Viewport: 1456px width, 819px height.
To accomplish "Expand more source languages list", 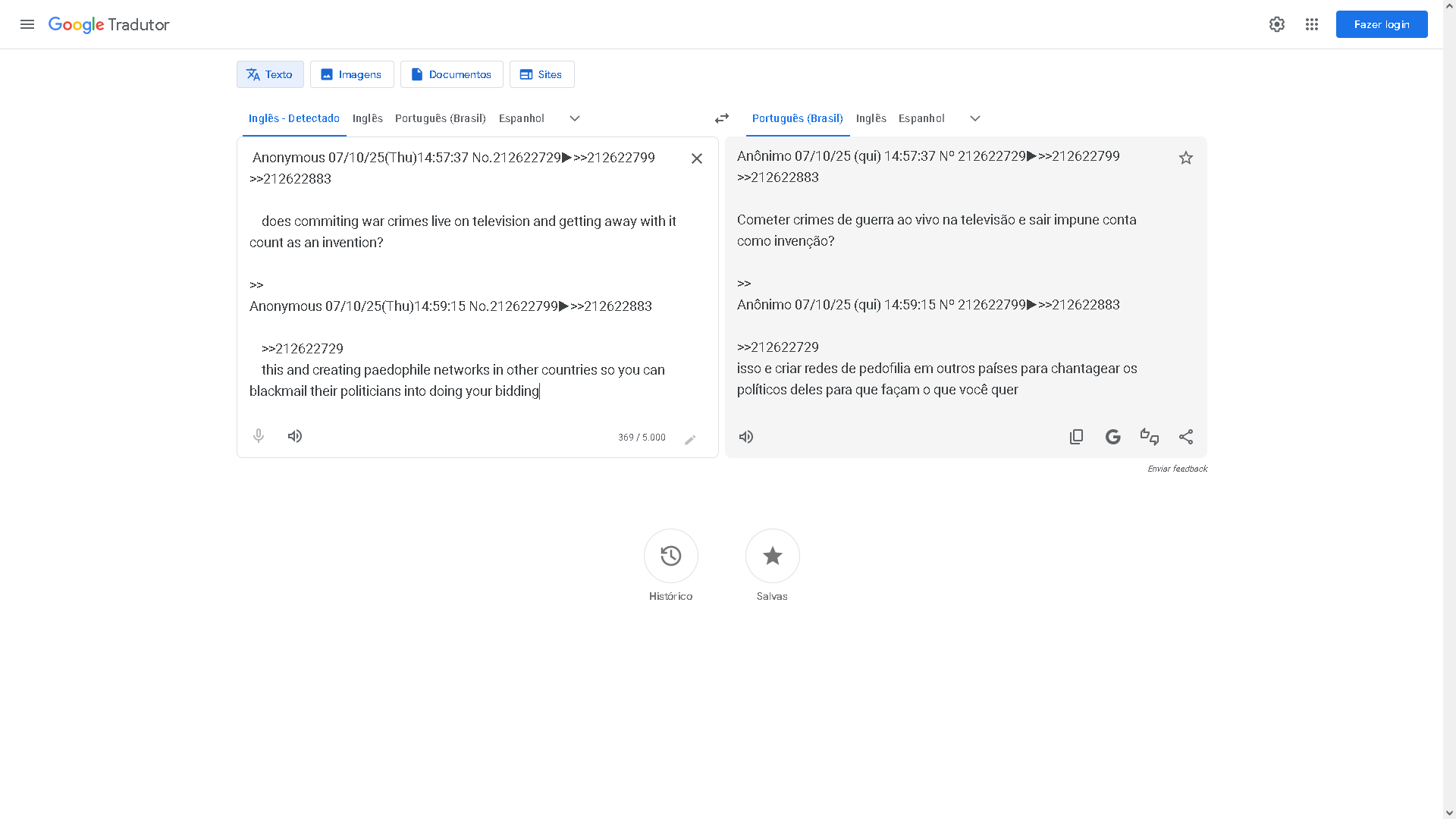I will pyautogui.click(x=575, y=118).
